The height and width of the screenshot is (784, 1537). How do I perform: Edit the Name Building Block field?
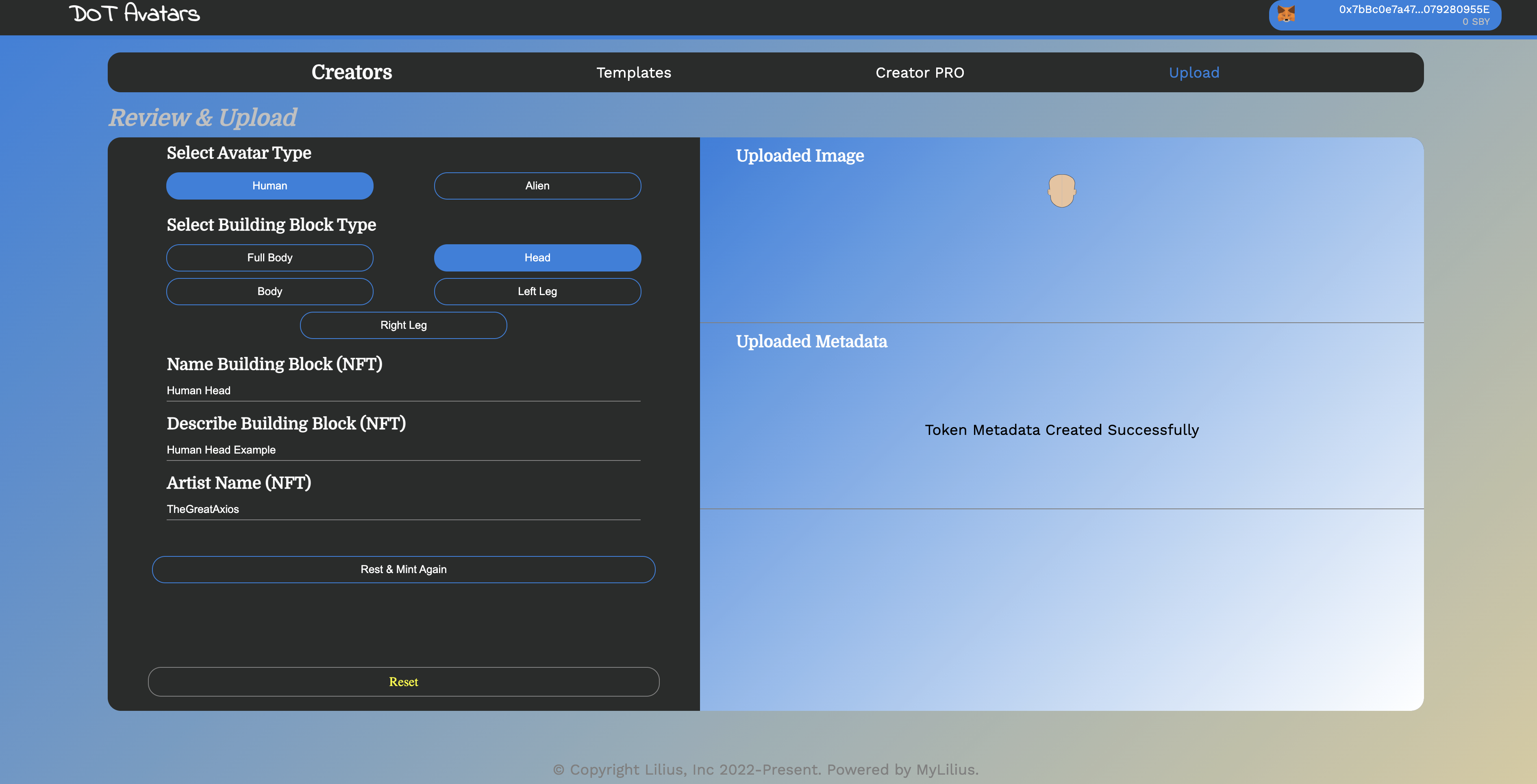(x=403, y=390)
